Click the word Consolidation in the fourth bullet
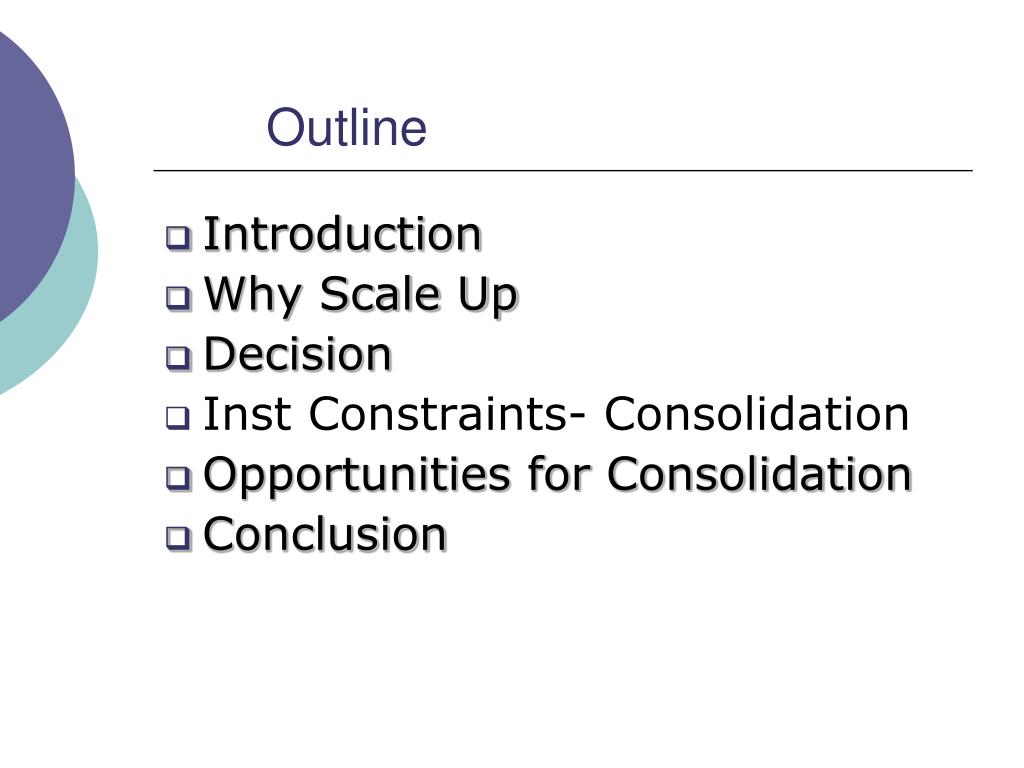Image resolution: width=1024 pixels, height=768 pixels. 756,414
